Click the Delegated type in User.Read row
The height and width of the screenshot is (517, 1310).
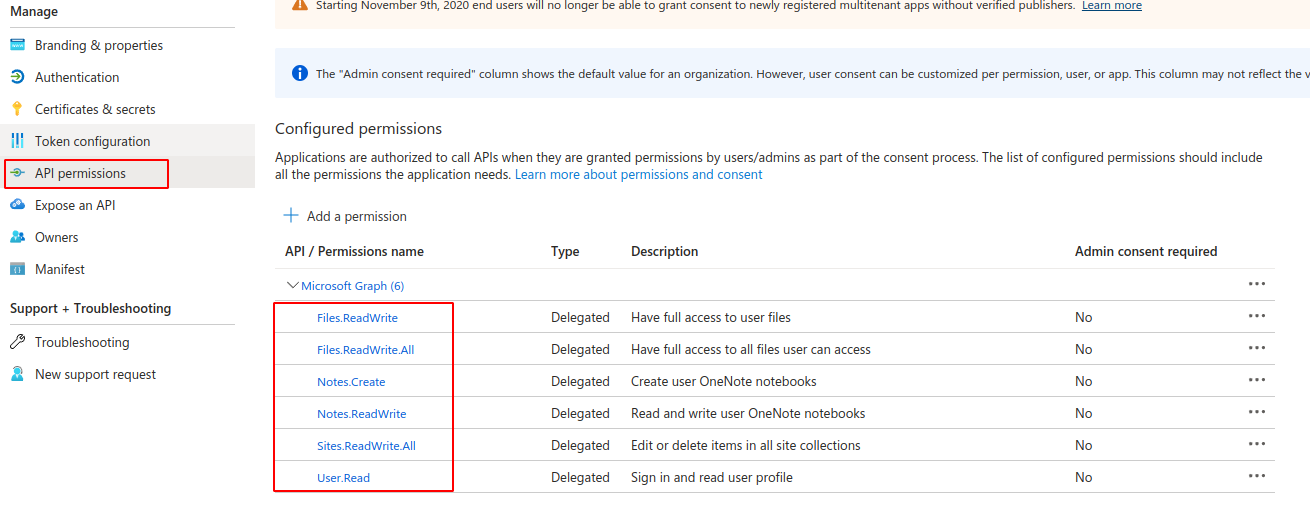[580, 477]
